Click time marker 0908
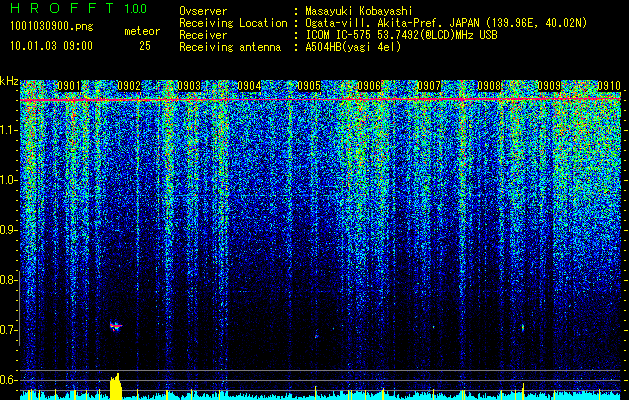 tap(489, 86)
